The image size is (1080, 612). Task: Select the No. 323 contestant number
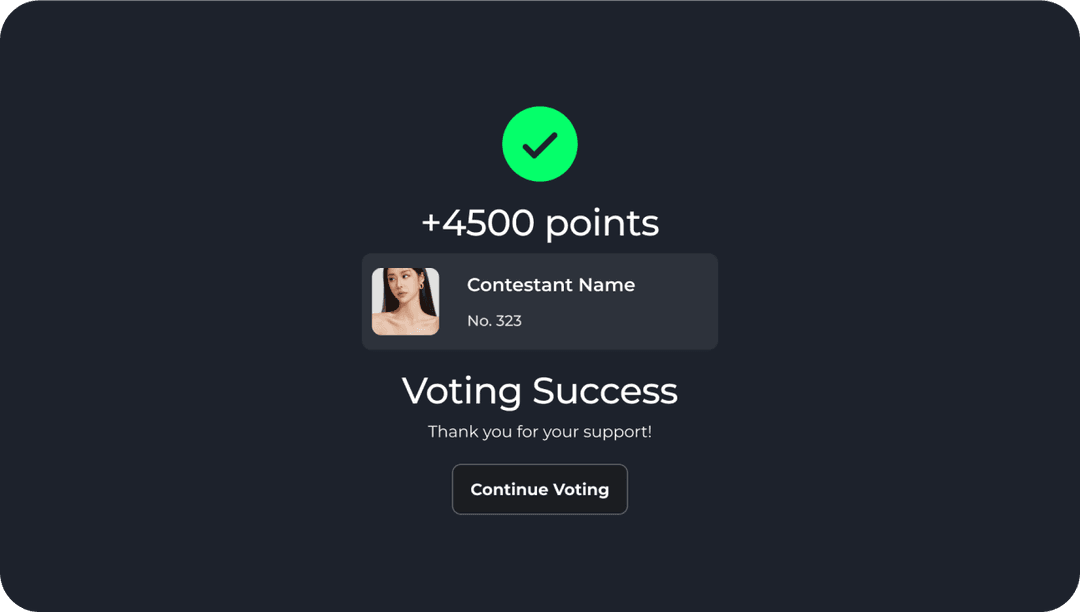pyautogui.click(x=494, y=321)
